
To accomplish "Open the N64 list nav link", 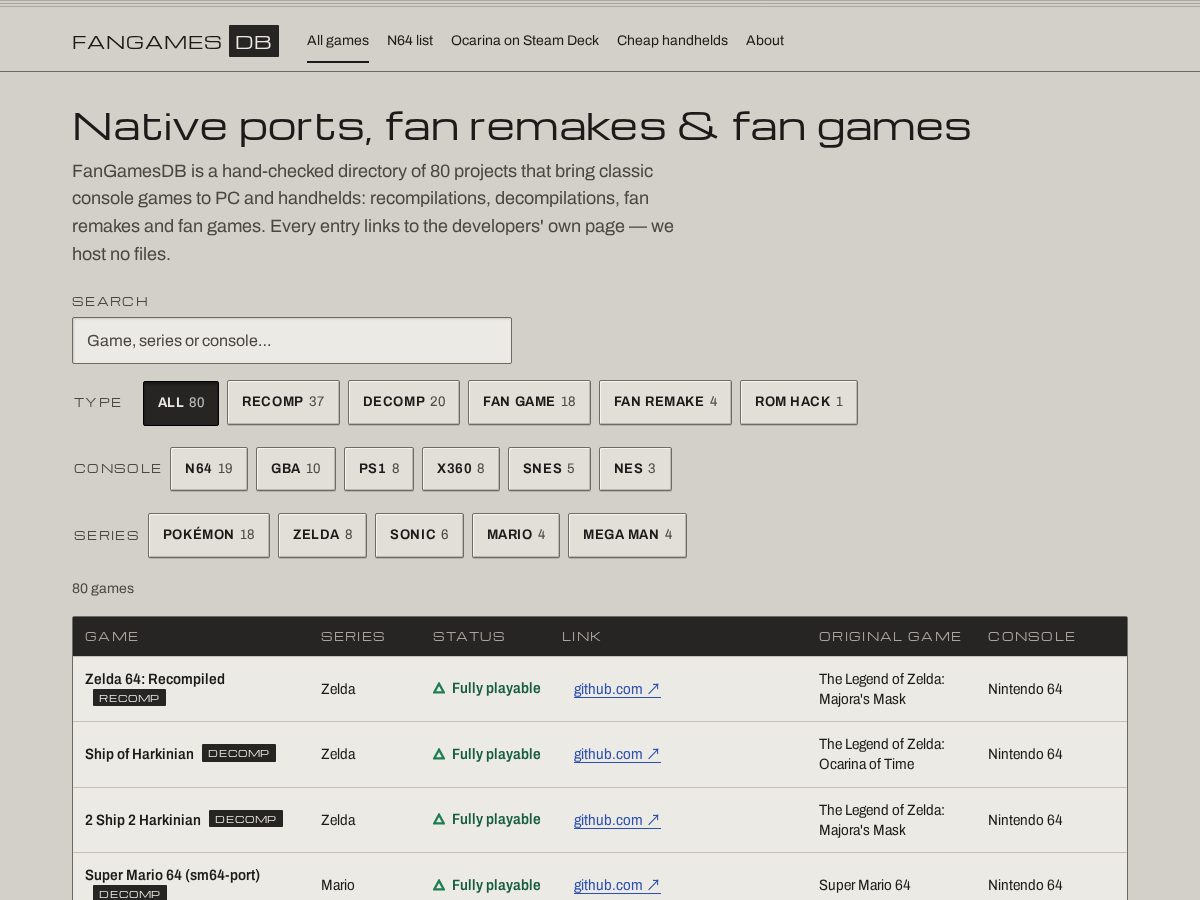I will tap(410, 41).
